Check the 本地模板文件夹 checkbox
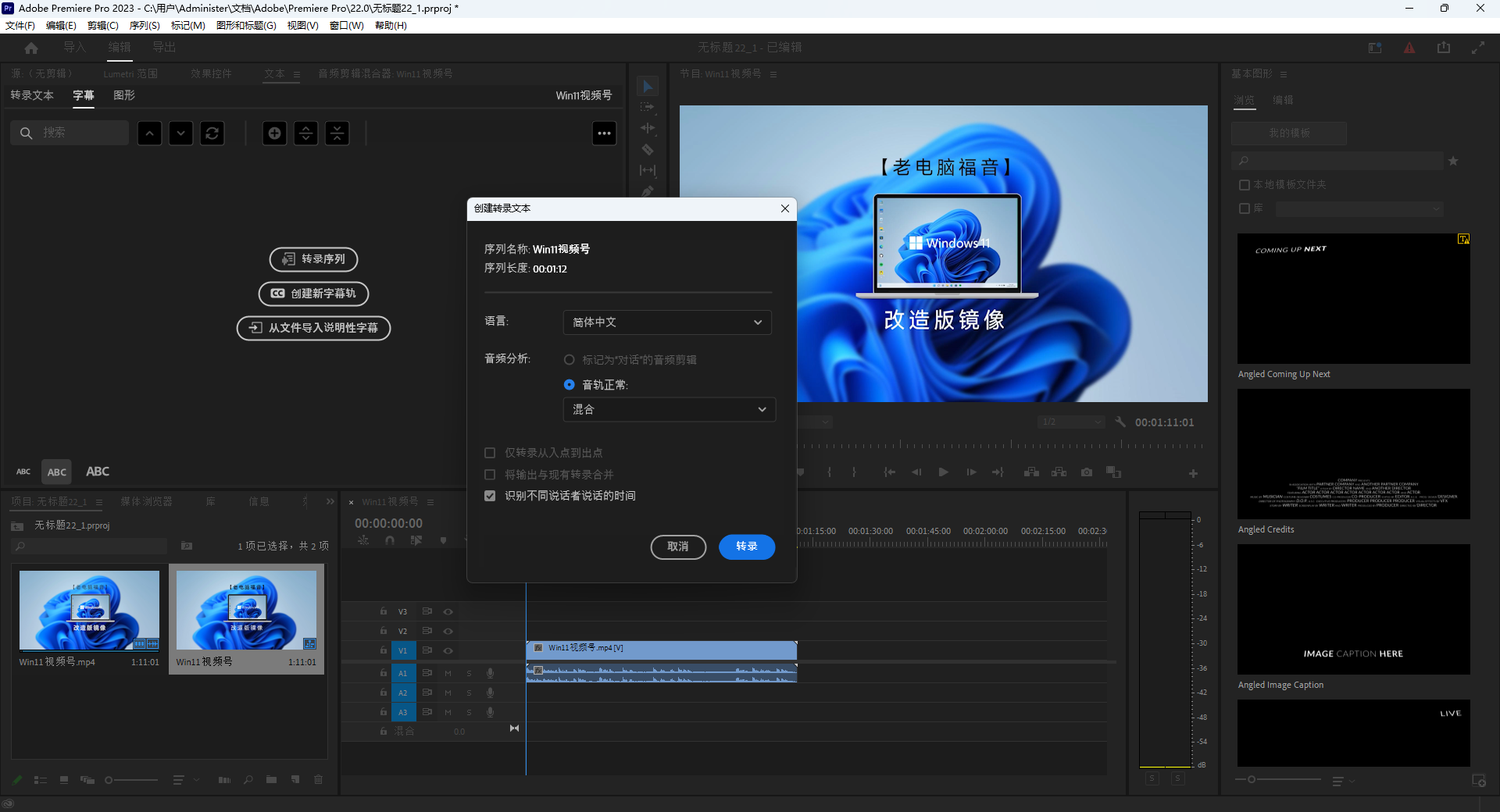Image resolution: width=1500 pixels, height=812 pixels. point(1245,185)
